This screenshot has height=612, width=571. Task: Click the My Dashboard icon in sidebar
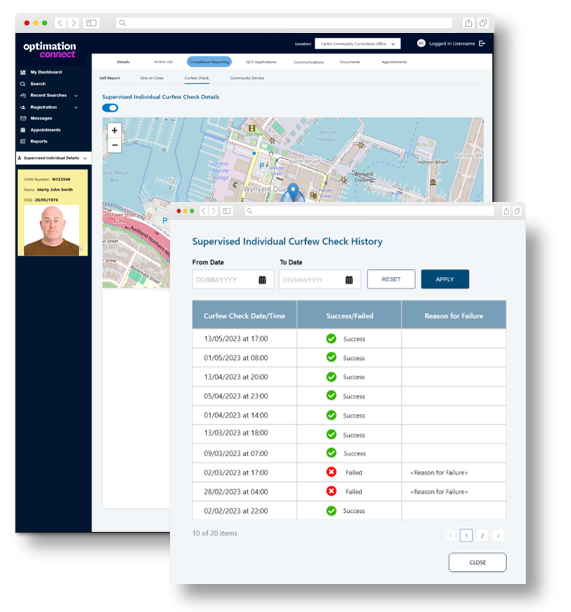click(23, 72)
